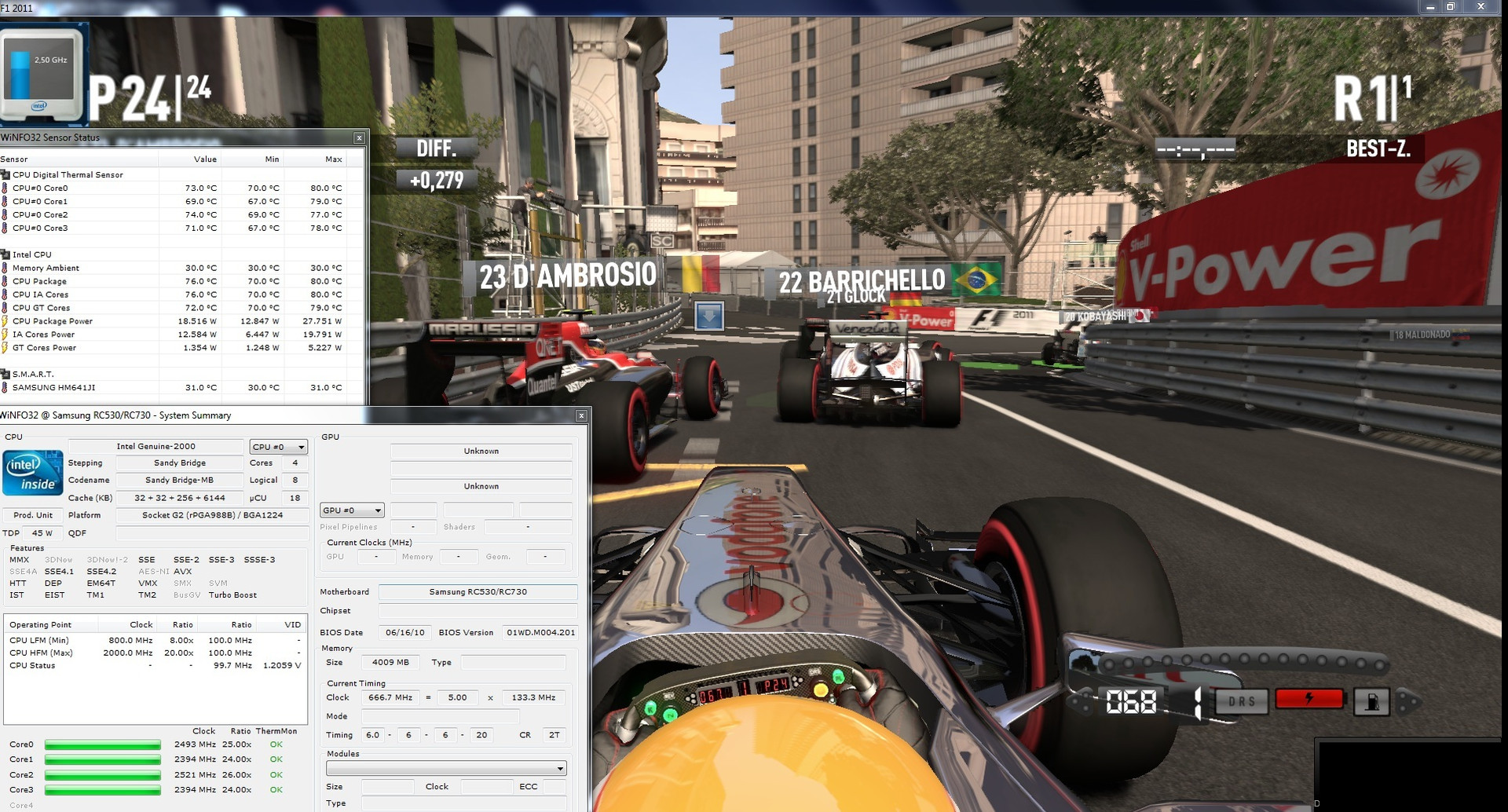Click the Memory Ambient thermometer icon
1508x812 pixels.
pos(5,268)
